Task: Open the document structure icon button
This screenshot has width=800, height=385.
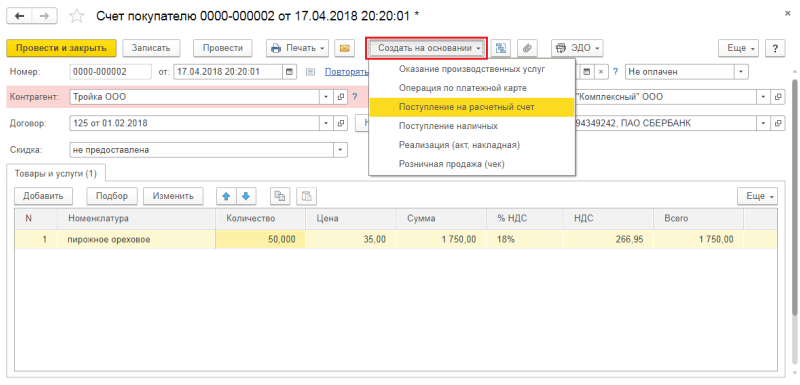Action: [x=502, y=48]
